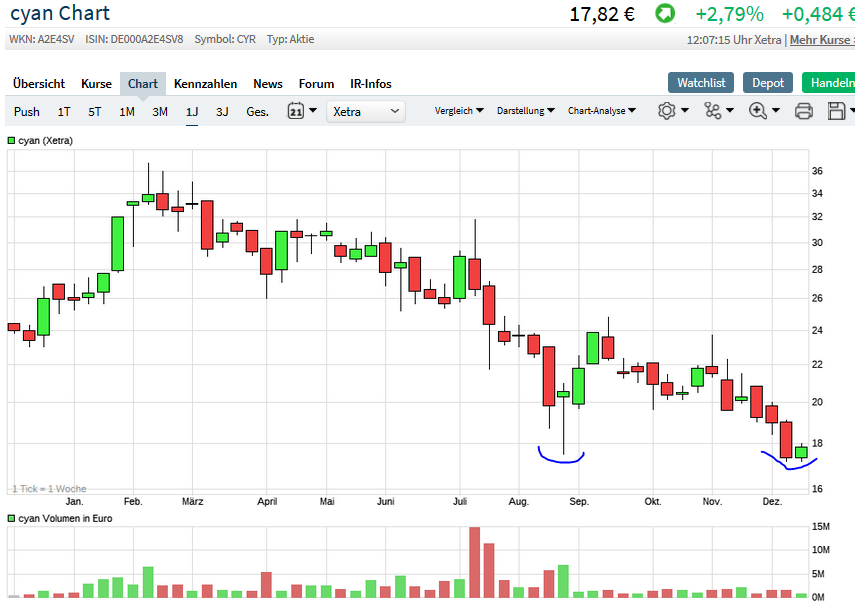Select the 1T time range

click(64, 112)
